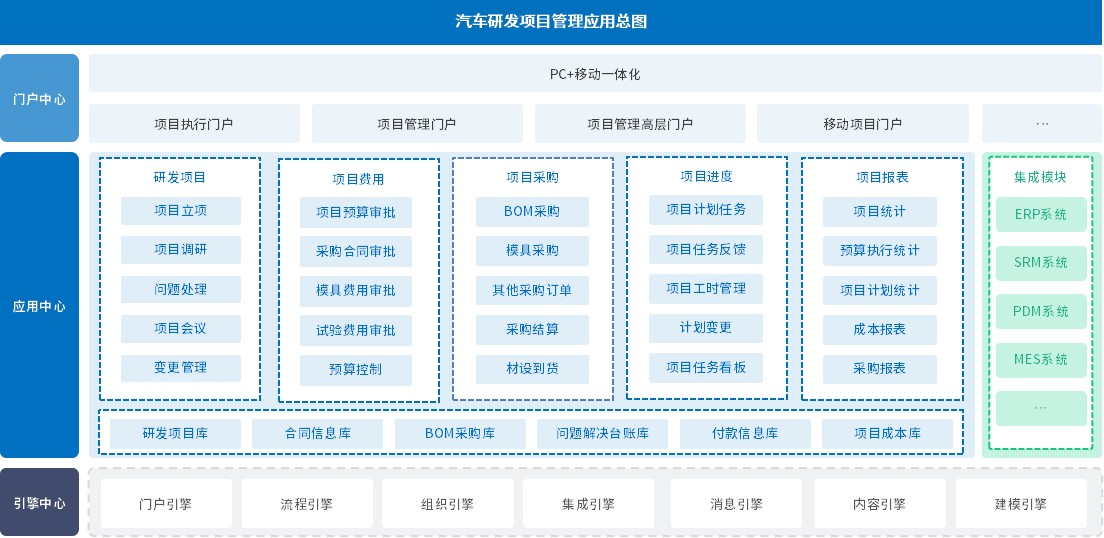Select ERP系统 integration

[x=1041, y=215]
